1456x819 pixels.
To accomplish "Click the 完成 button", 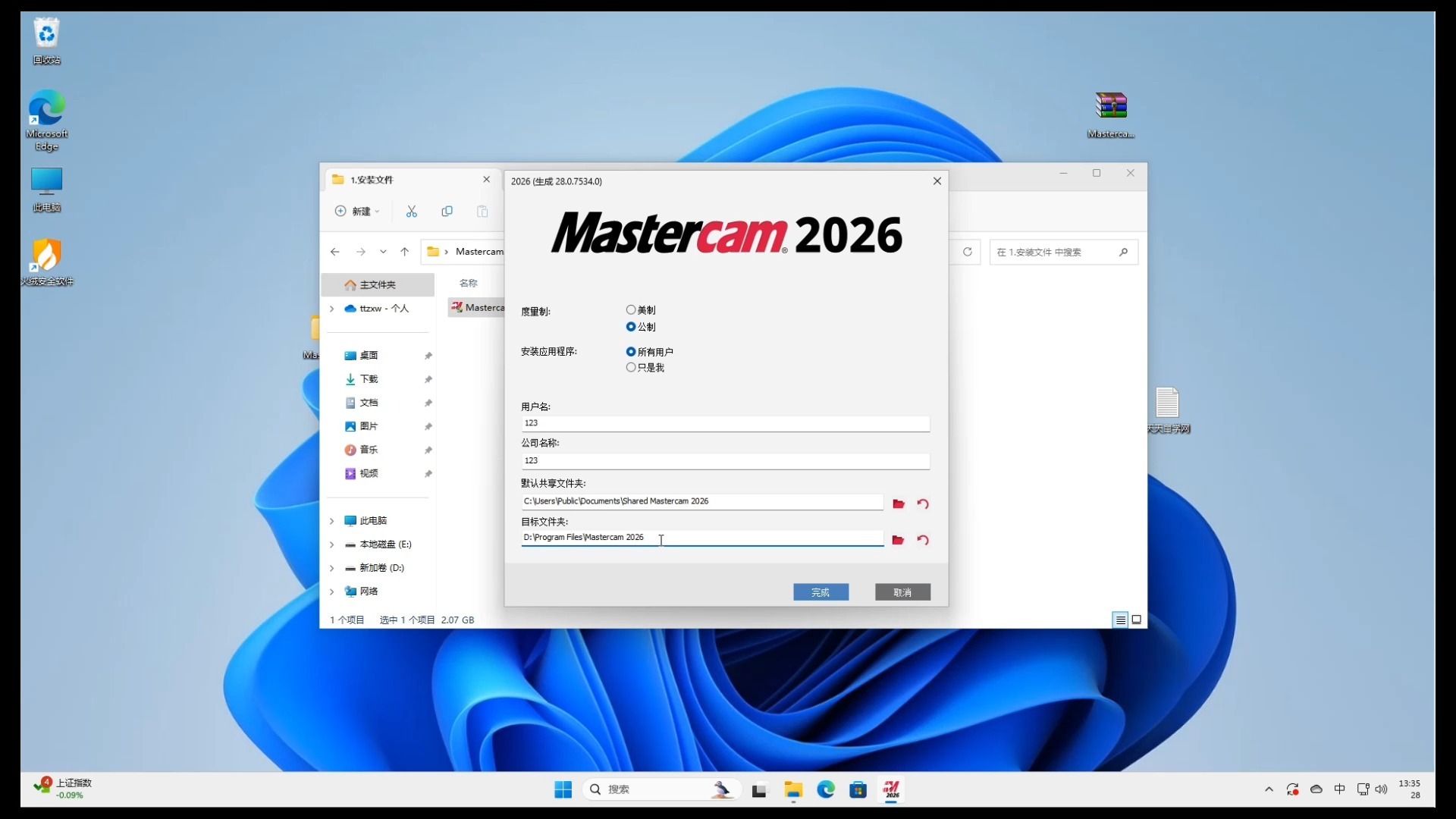I will pyautogui.click(x=821, y=592).
